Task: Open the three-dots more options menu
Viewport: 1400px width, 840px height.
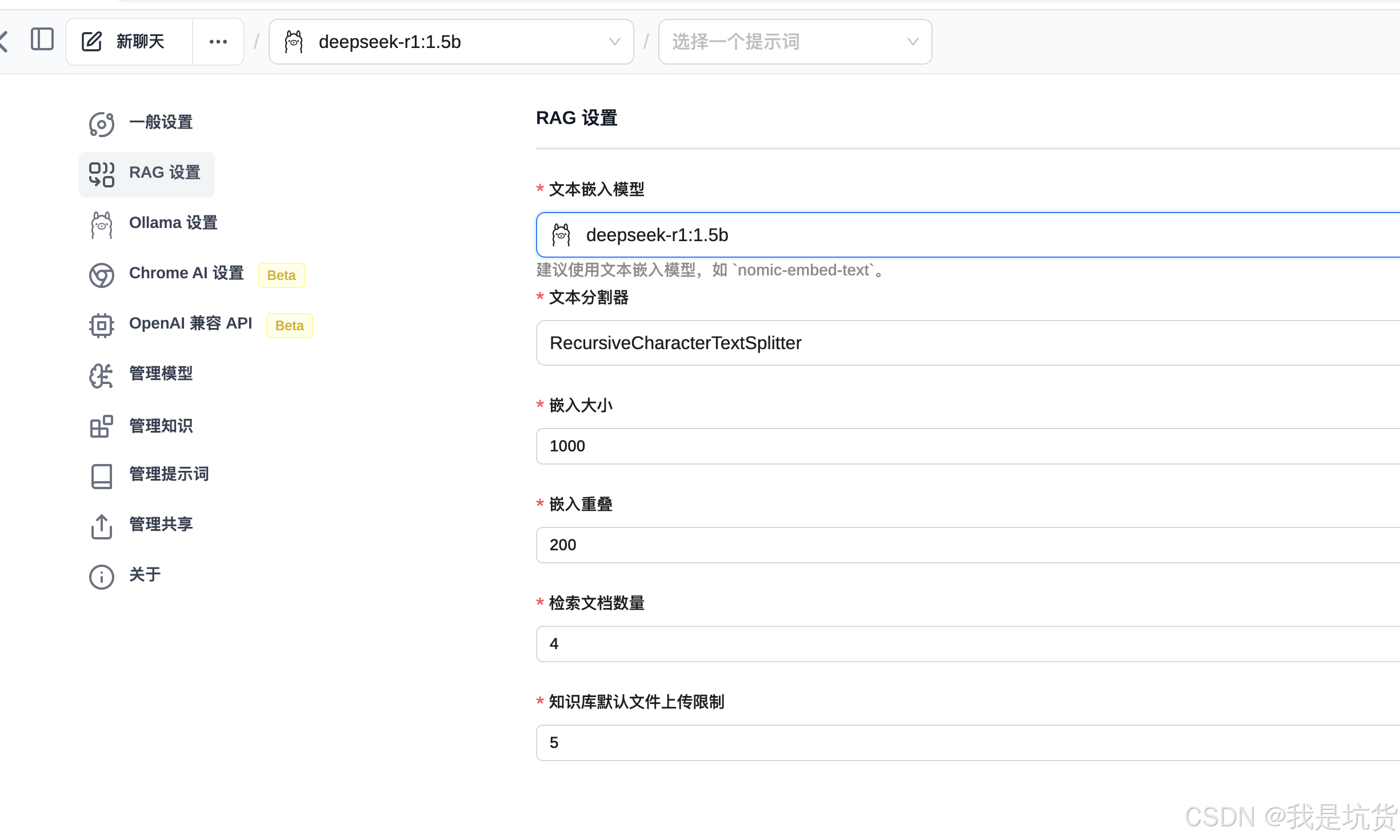Action: (x=218, y=42)
